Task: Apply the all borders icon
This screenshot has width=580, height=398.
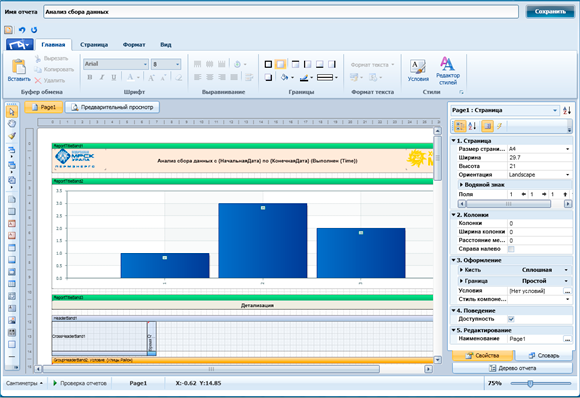Action: 269,64
